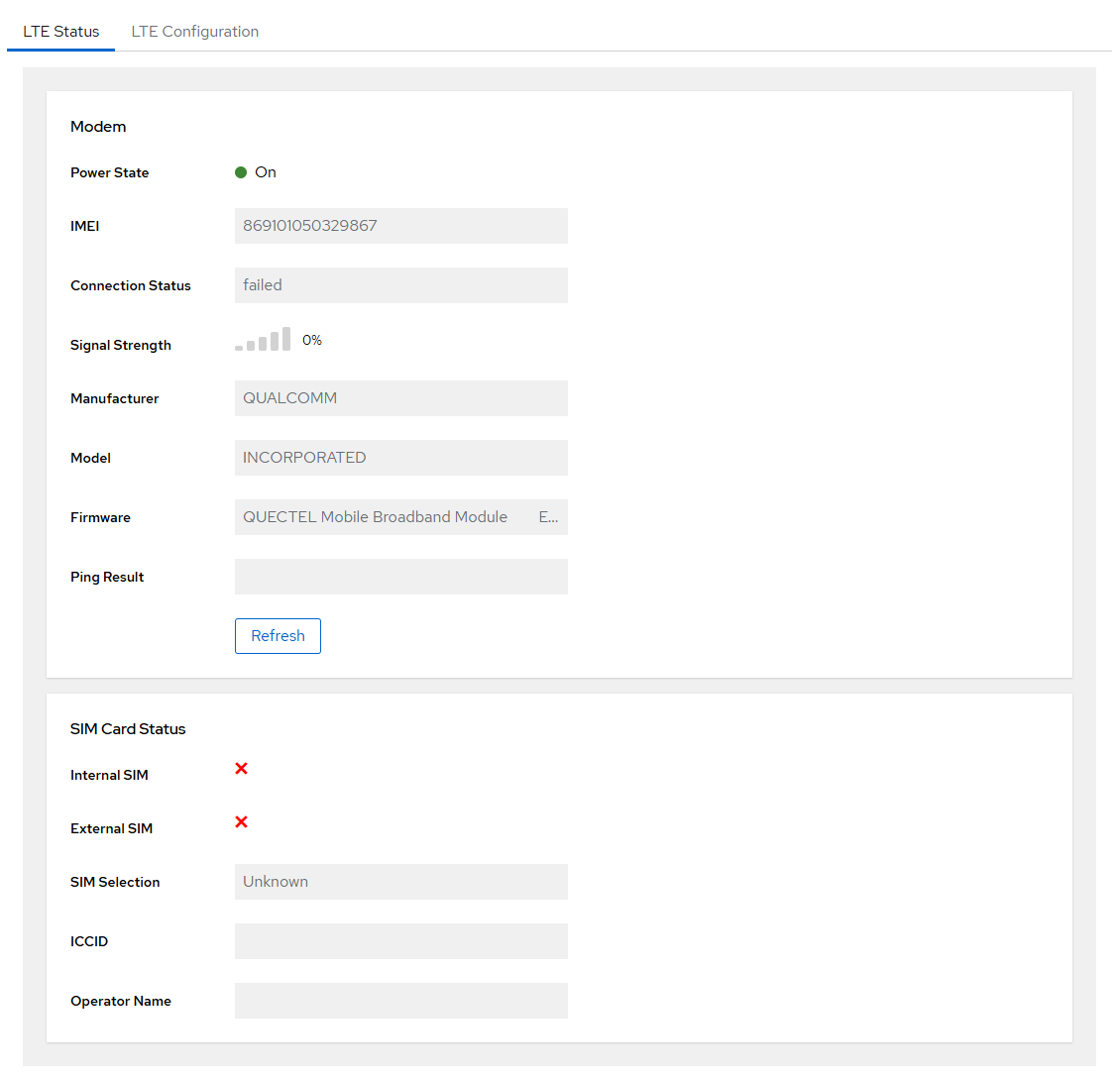Click the Signal Strength bars icon
The image size is (1120, 1080).
(x=263, y=340)
